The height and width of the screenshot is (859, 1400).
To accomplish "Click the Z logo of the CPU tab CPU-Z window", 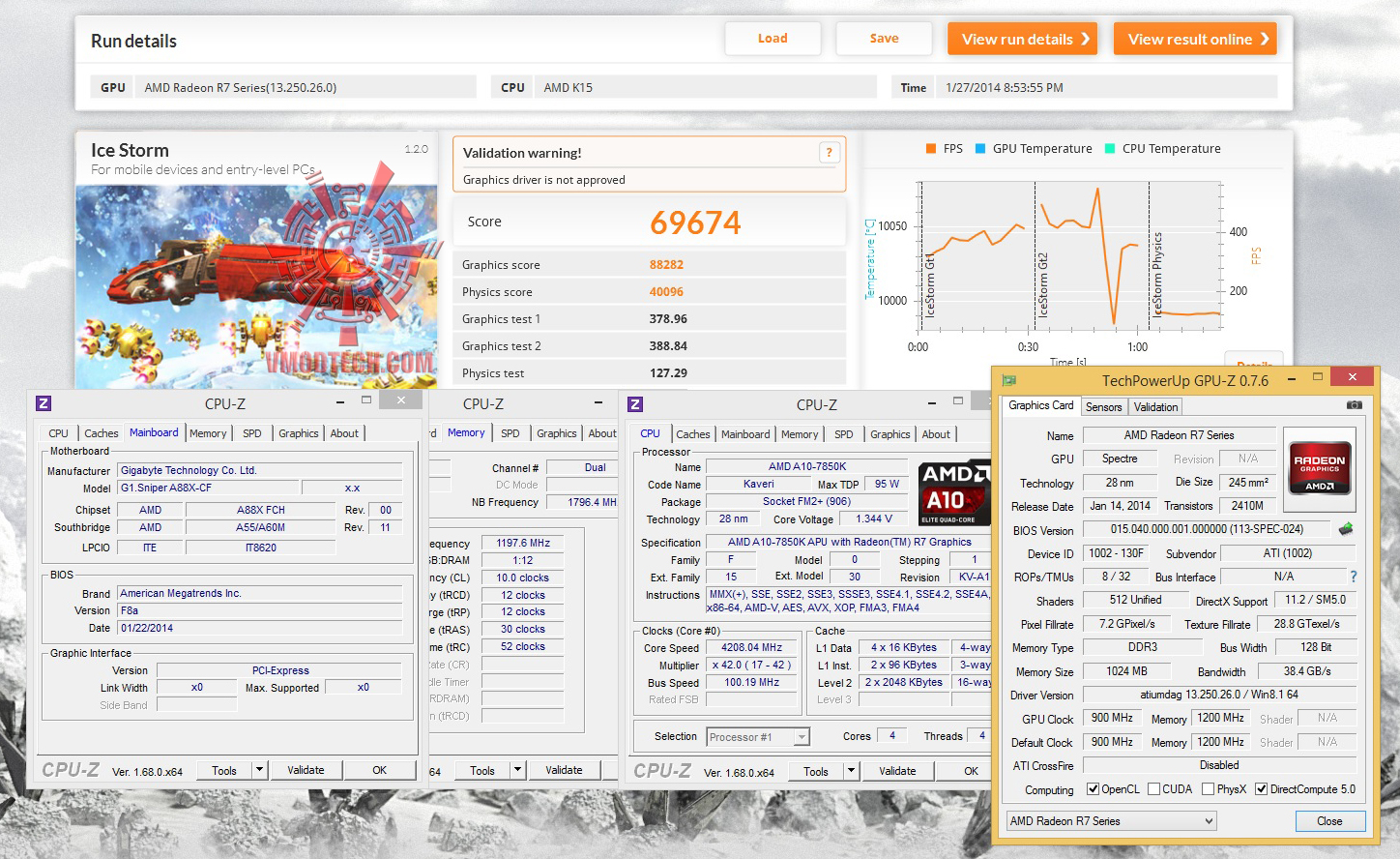I will (x=636, y=404).
